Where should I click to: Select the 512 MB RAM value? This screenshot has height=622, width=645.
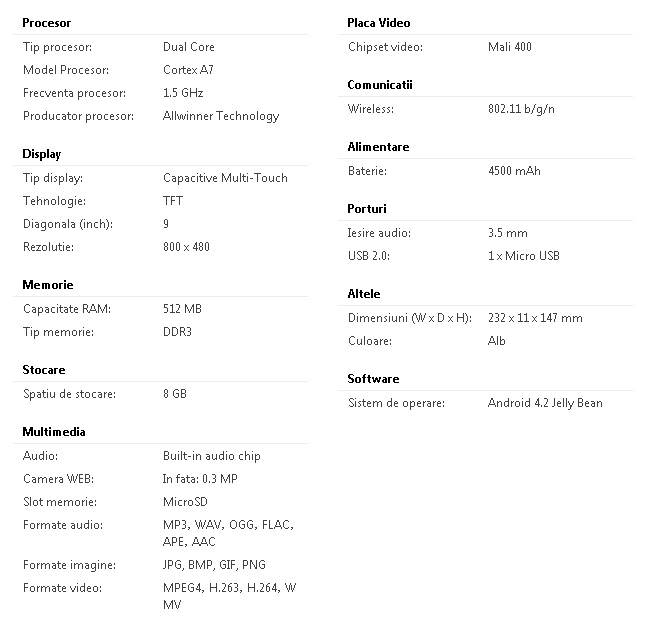pyautogui.click(x=182, y=309)
